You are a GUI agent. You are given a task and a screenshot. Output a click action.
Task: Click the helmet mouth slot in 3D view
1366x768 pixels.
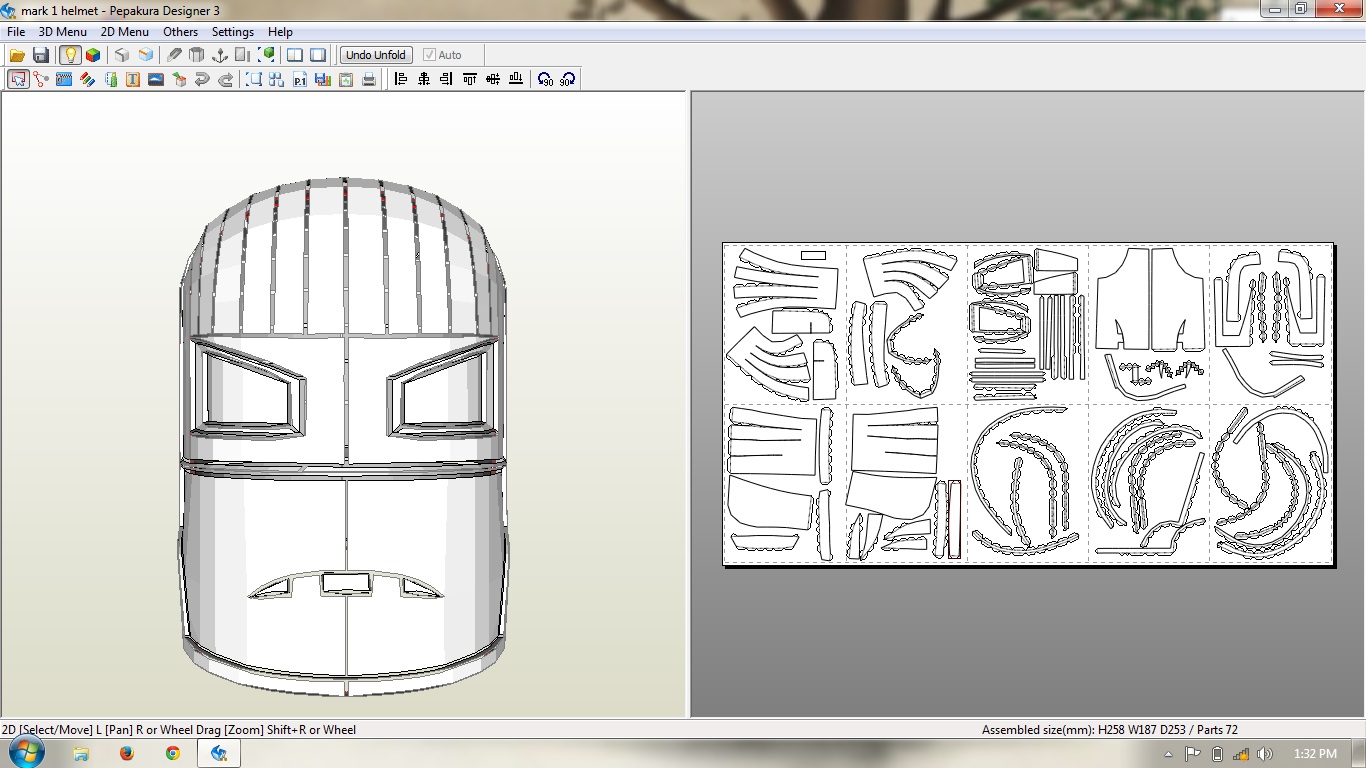click(x=345, y=582)
